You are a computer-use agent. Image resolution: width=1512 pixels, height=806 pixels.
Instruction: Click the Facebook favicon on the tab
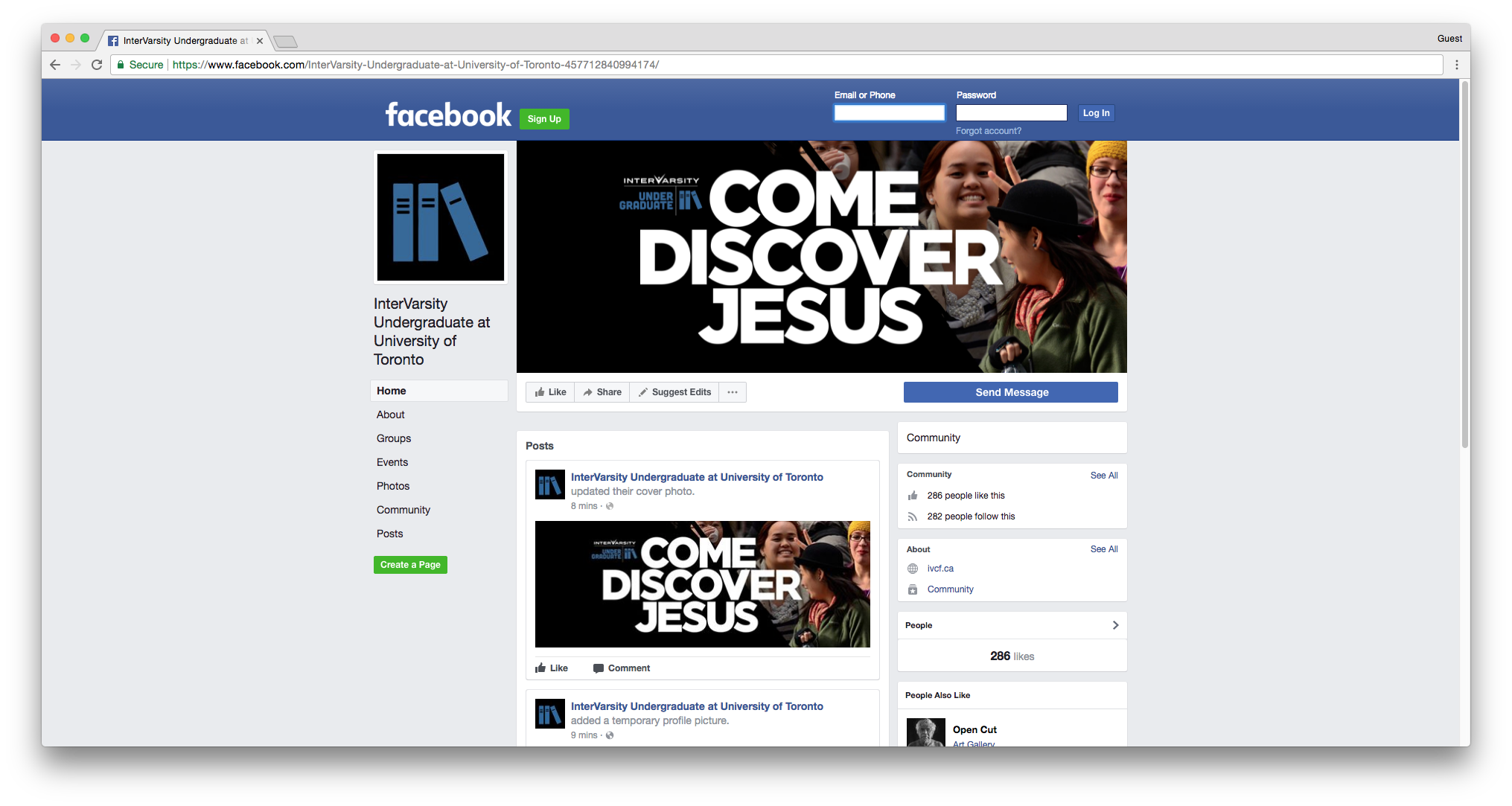[x=113, y=41]
